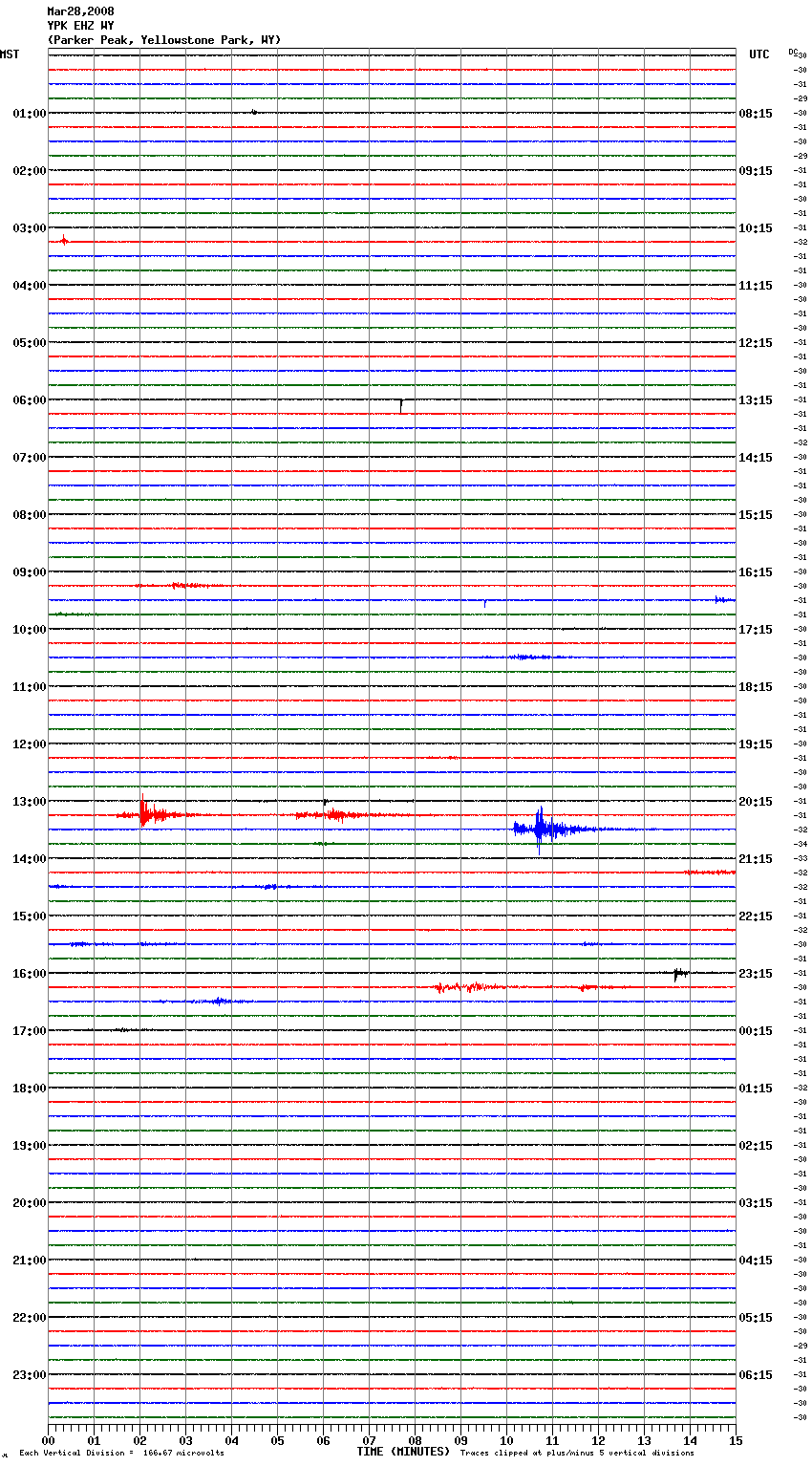812x1466 pixels.
Task: Click the "20:15" UTC time label
Action: 756,802
